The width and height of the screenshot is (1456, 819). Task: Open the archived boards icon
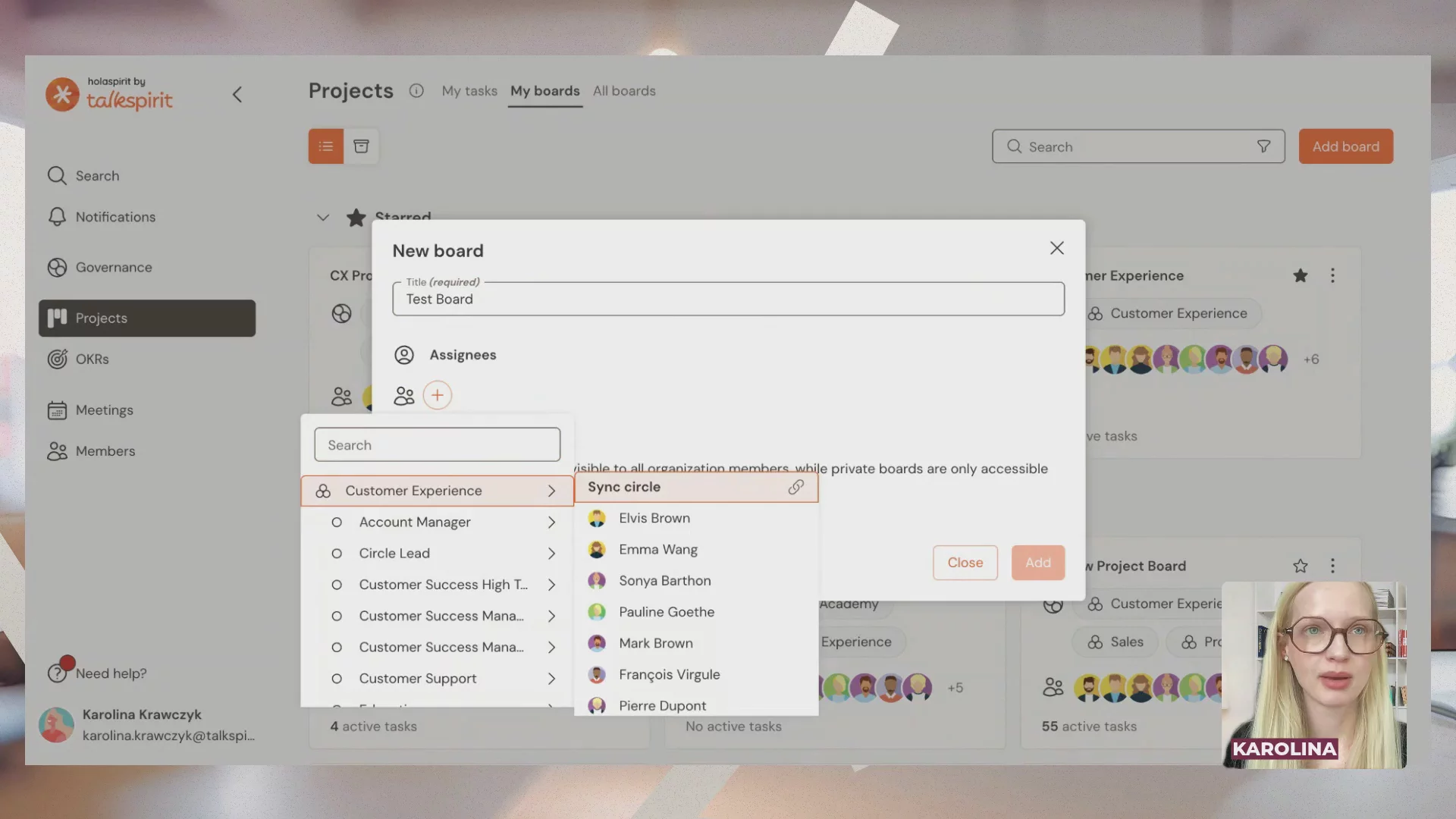[x=362, y=146]
